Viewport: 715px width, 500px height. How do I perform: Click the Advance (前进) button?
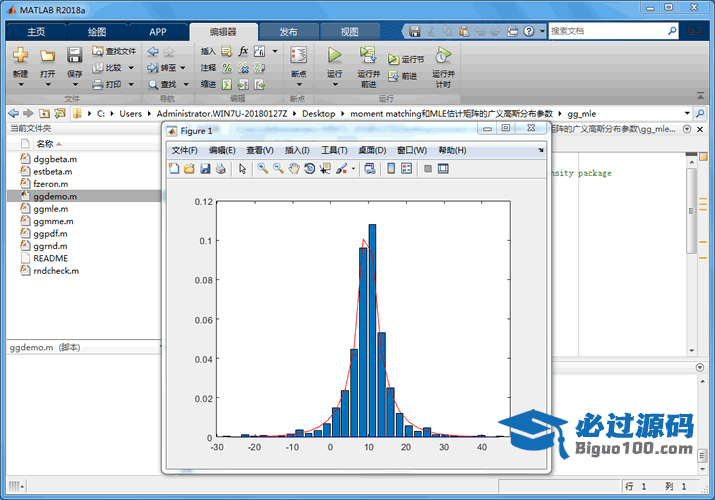[x=402, y=76]
